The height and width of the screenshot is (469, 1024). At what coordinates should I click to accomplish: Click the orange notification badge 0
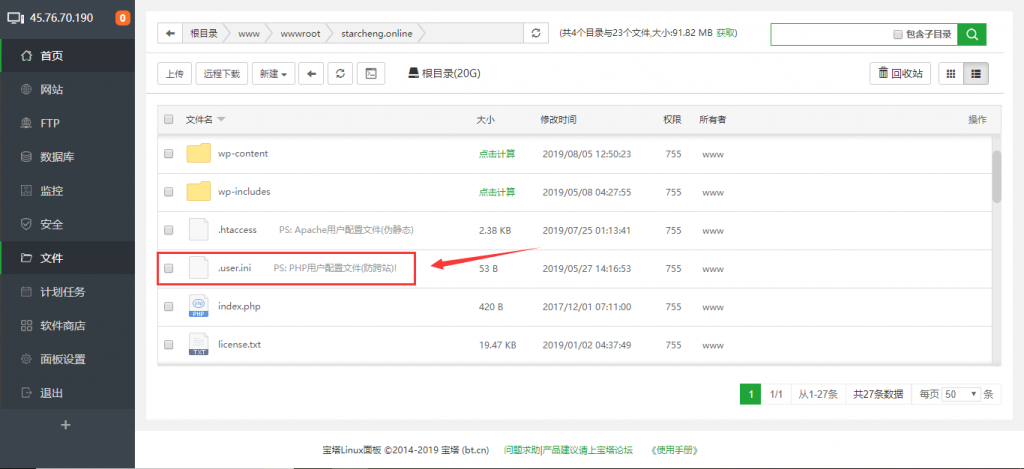[122, 18]
